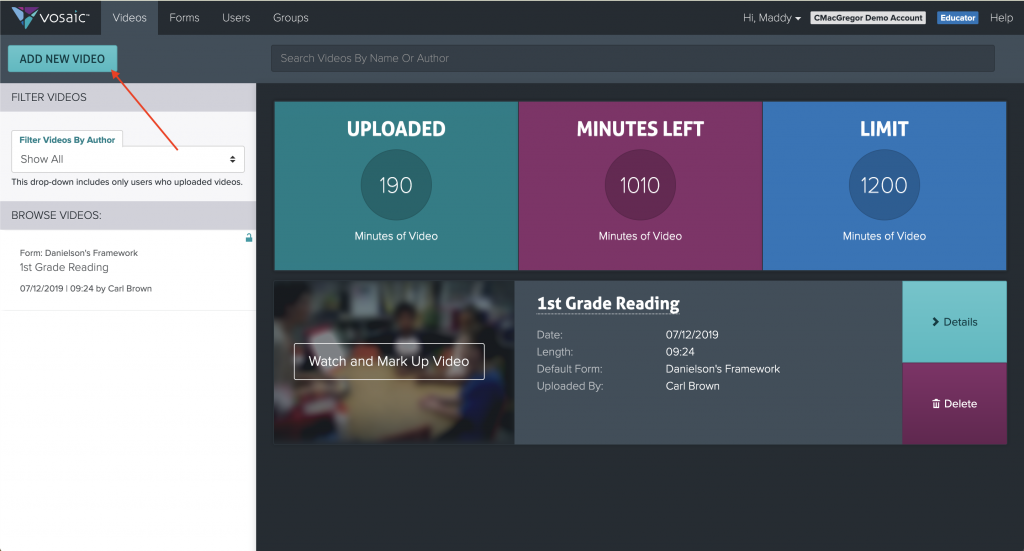Click the Educator role badge
The width and height of the screenshot is (1024, 551).
[x=957, y=18]
